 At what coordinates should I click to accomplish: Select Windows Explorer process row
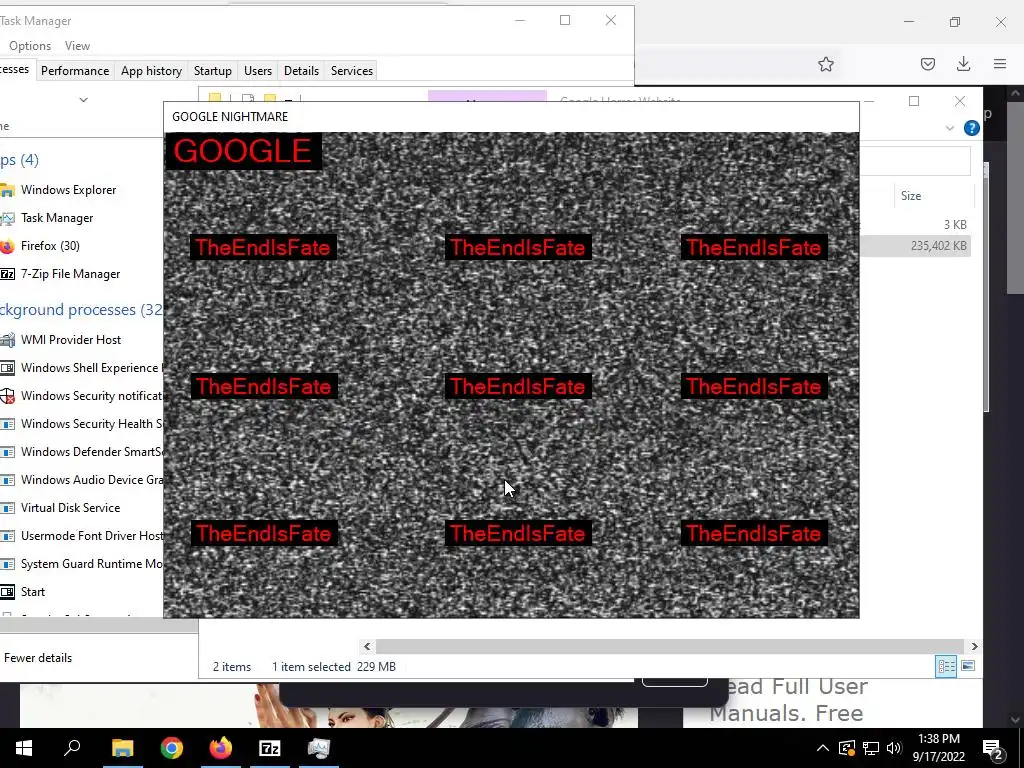point(82,189)
